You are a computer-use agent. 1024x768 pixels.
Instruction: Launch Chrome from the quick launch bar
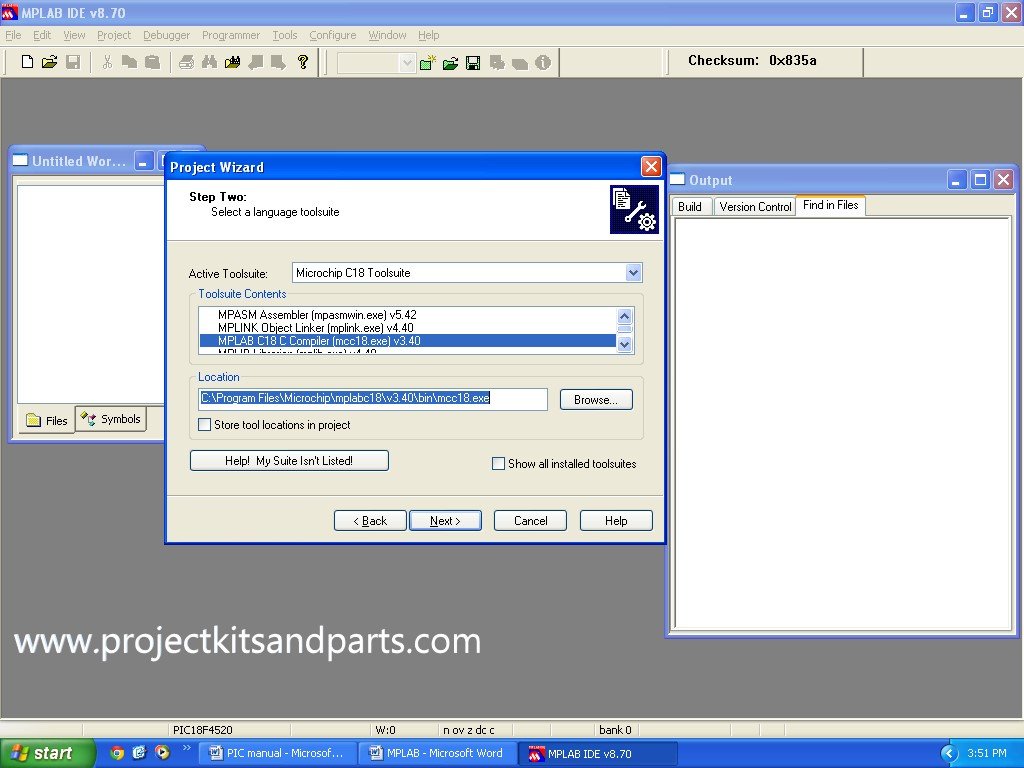[117, 753]
